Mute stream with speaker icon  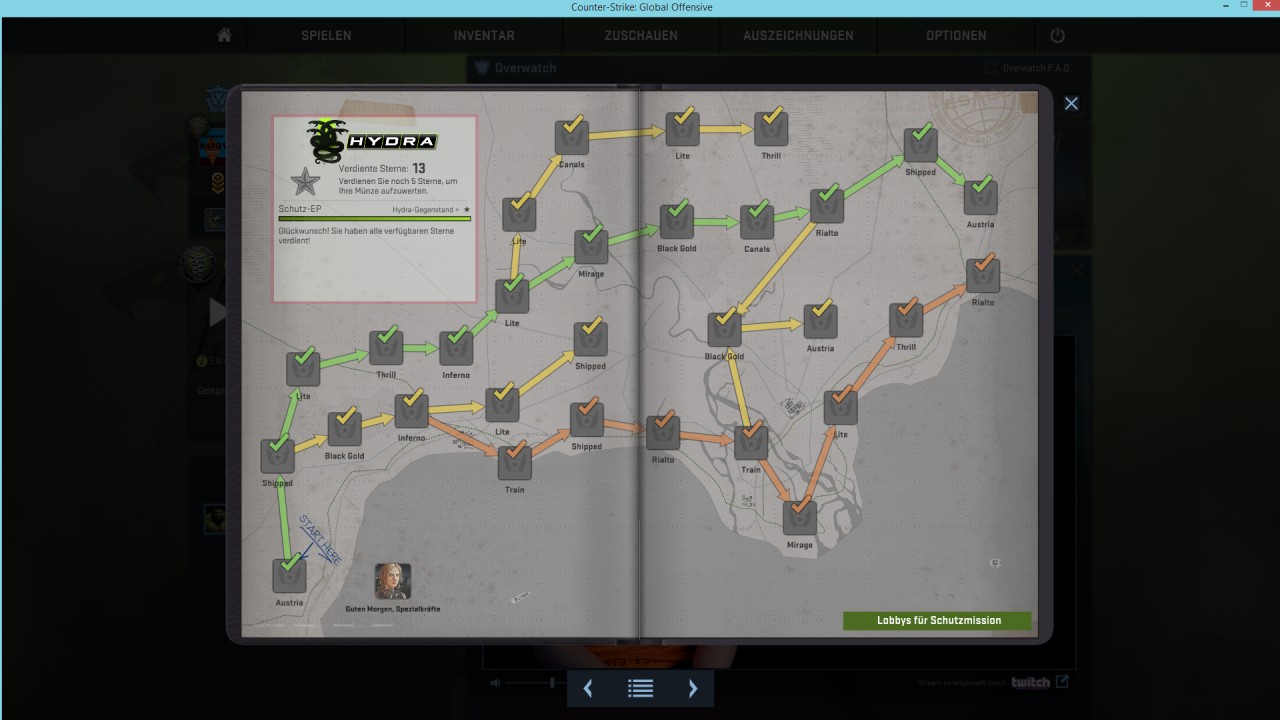coord(494,683)
